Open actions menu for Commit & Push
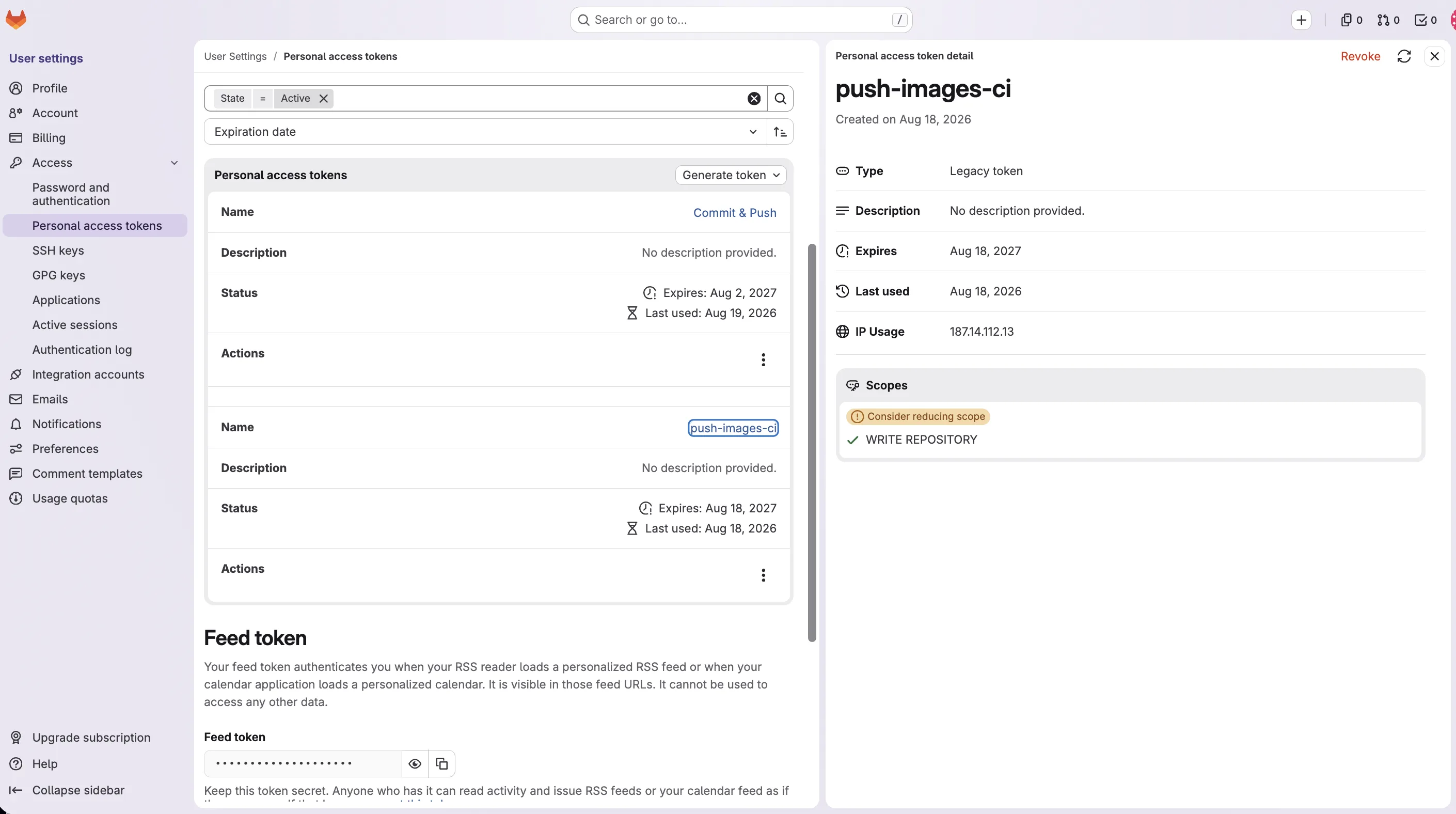 click(763, 359)
